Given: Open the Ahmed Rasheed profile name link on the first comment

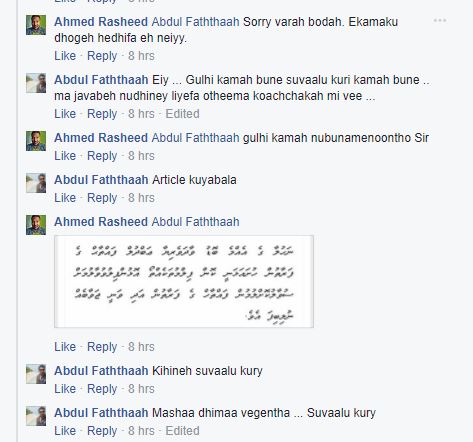Looking at the screenshot, I should point(101,22).
